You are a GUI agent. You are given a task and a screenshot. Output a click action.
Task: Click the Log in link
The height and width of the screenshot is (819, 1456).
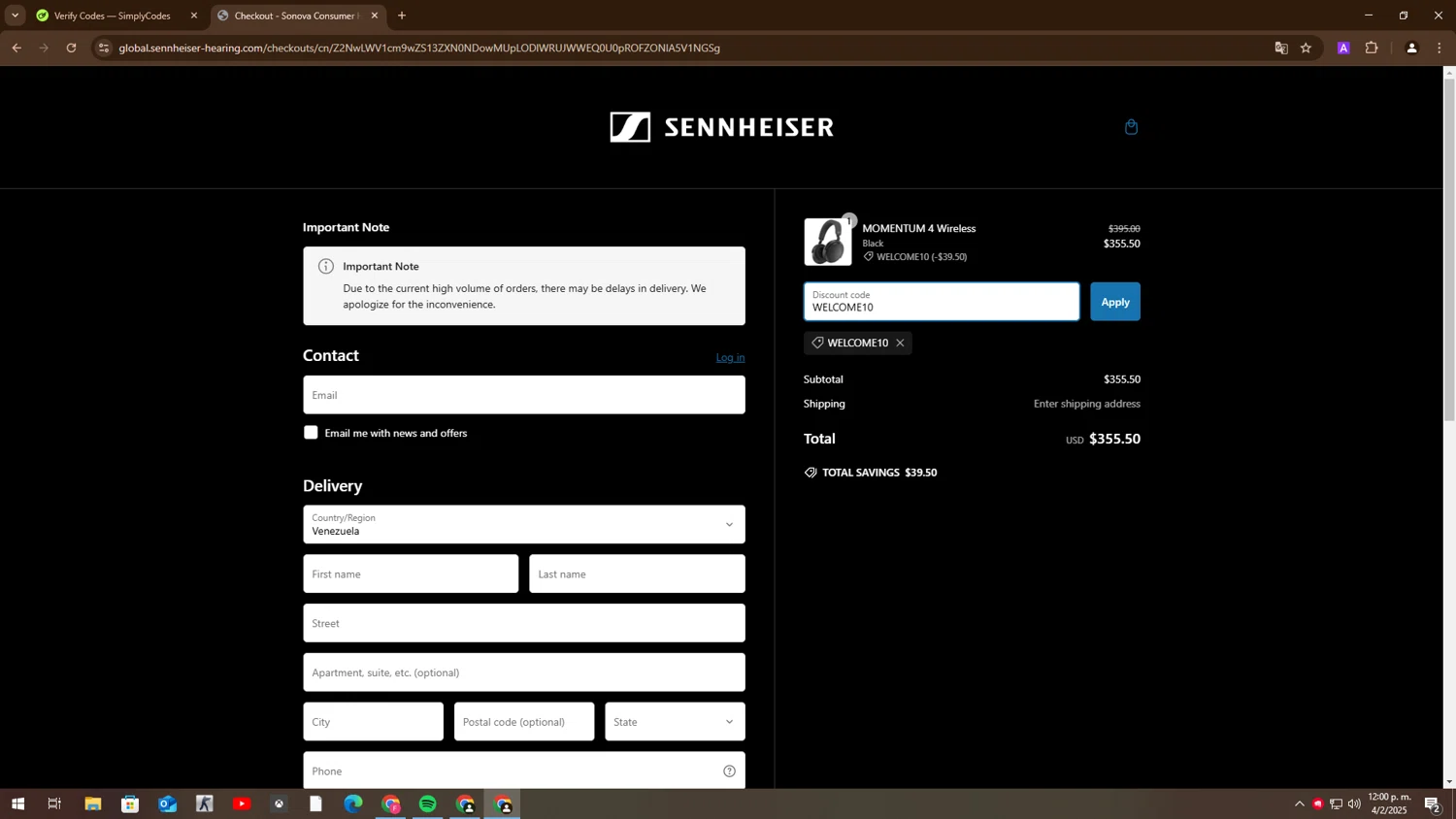[x=730, y=357]
